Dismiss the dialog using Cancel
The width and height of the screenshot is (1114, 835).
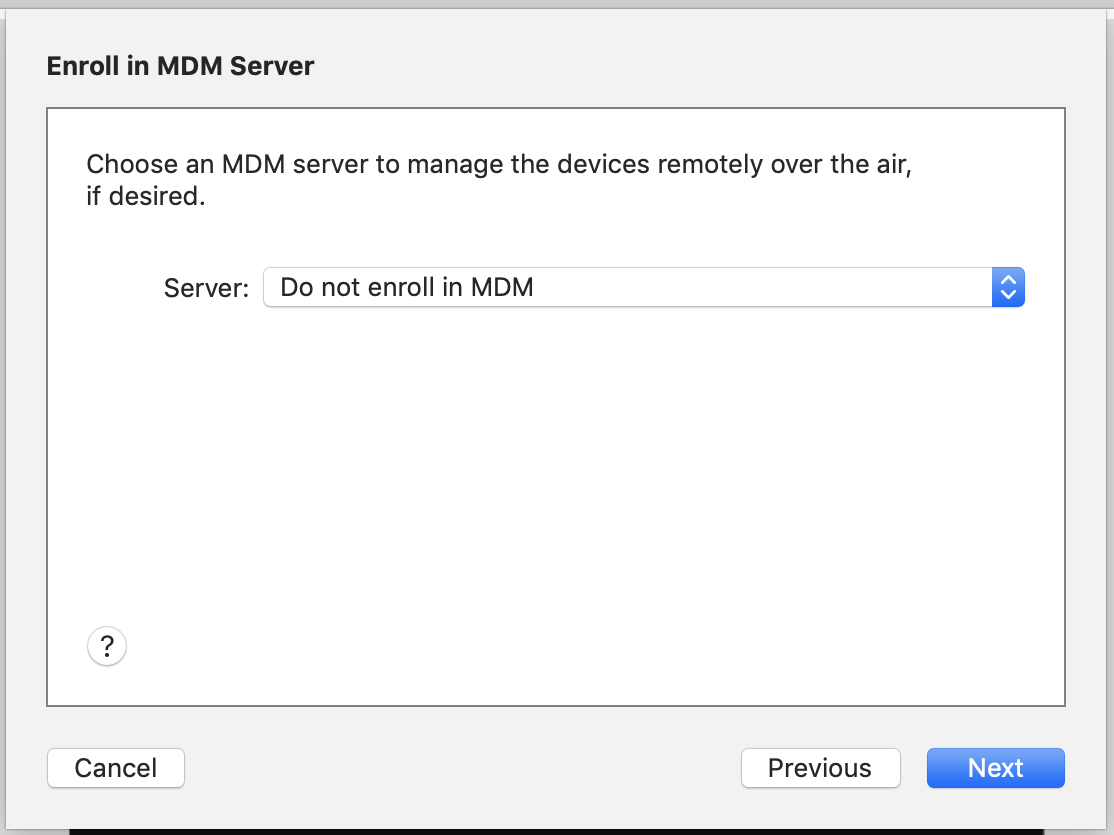(116, 768)
